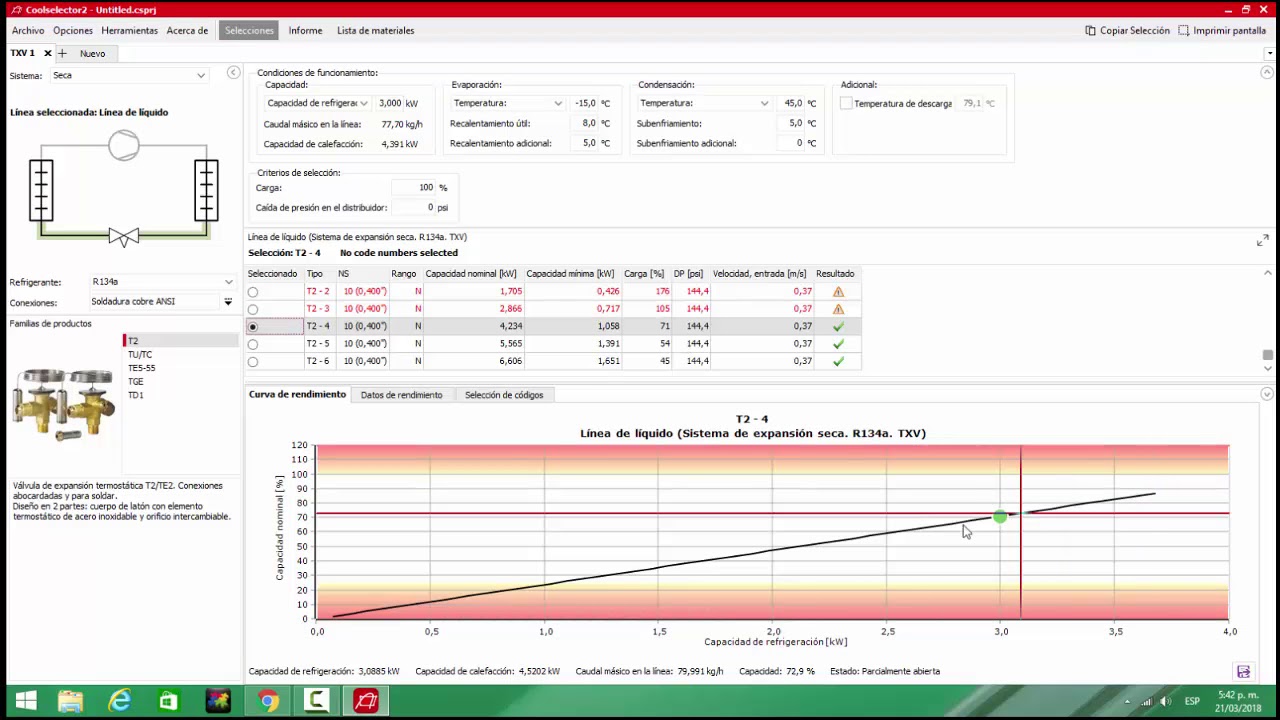Viewport: 1280px width, 720px height.
Task: Collapse the left system panel arrow
Action: click(233, 72)
